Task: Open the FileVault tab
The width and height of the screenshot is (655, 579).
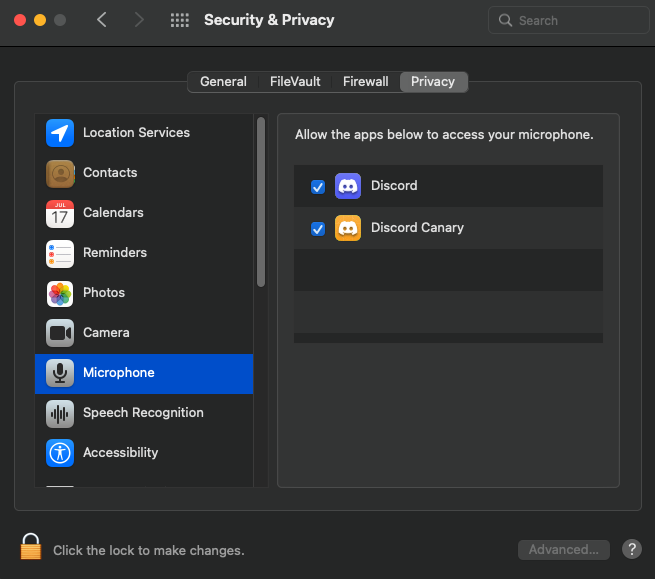Action: 295,82
